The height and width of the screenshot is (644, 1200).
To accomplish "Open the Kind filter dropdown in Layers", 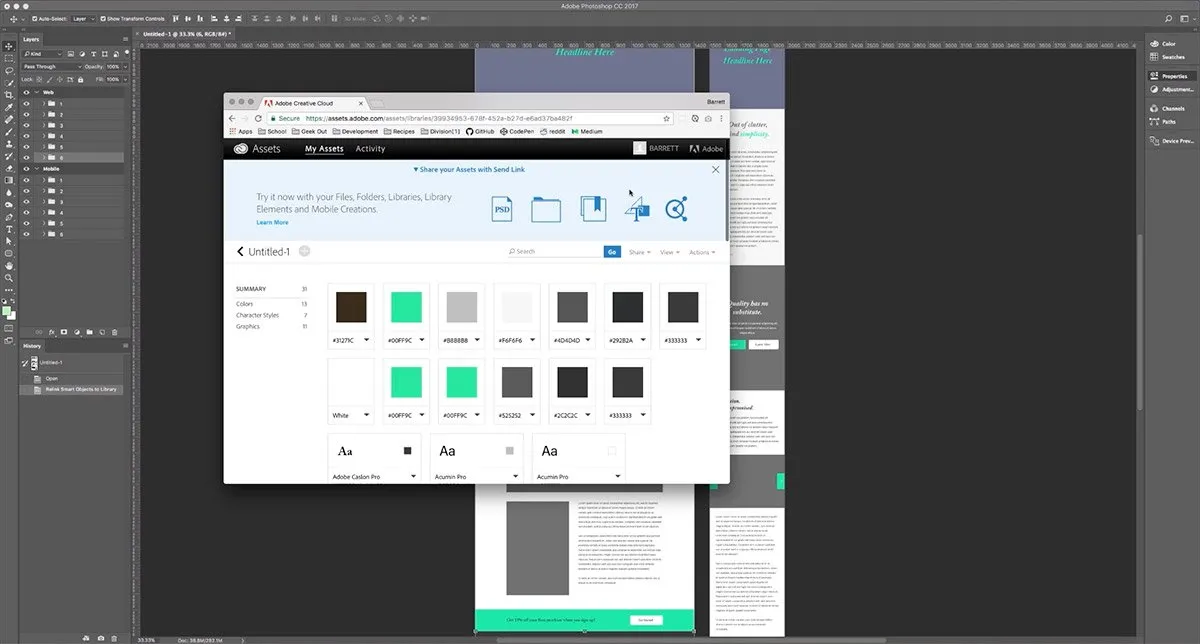I will 43,53.
